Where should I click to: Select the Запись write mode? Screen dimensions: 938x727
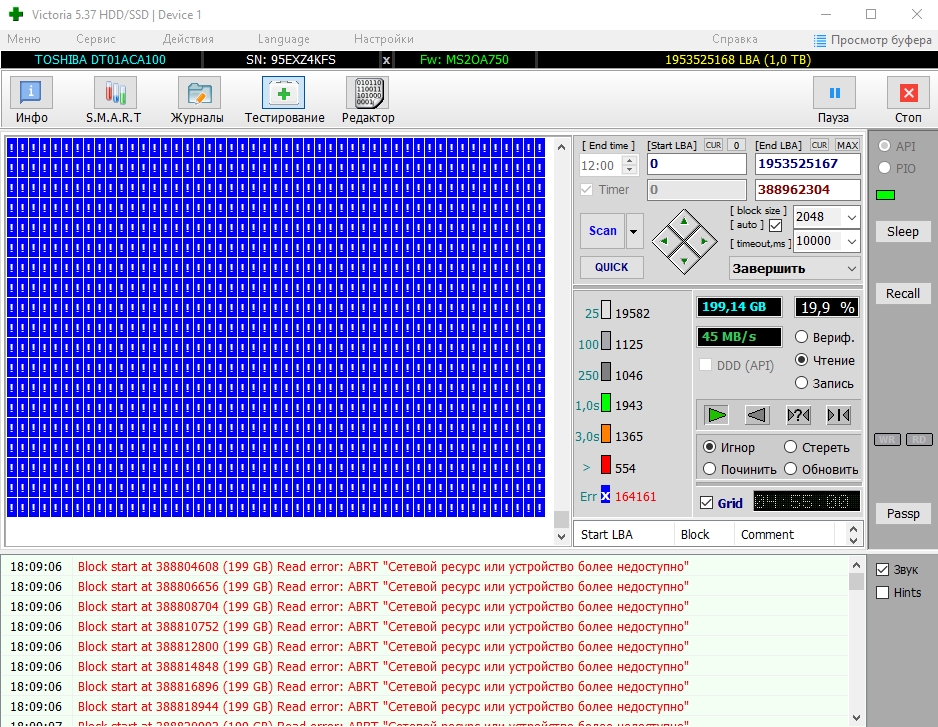pyautogui.click(x=802, y=383)
